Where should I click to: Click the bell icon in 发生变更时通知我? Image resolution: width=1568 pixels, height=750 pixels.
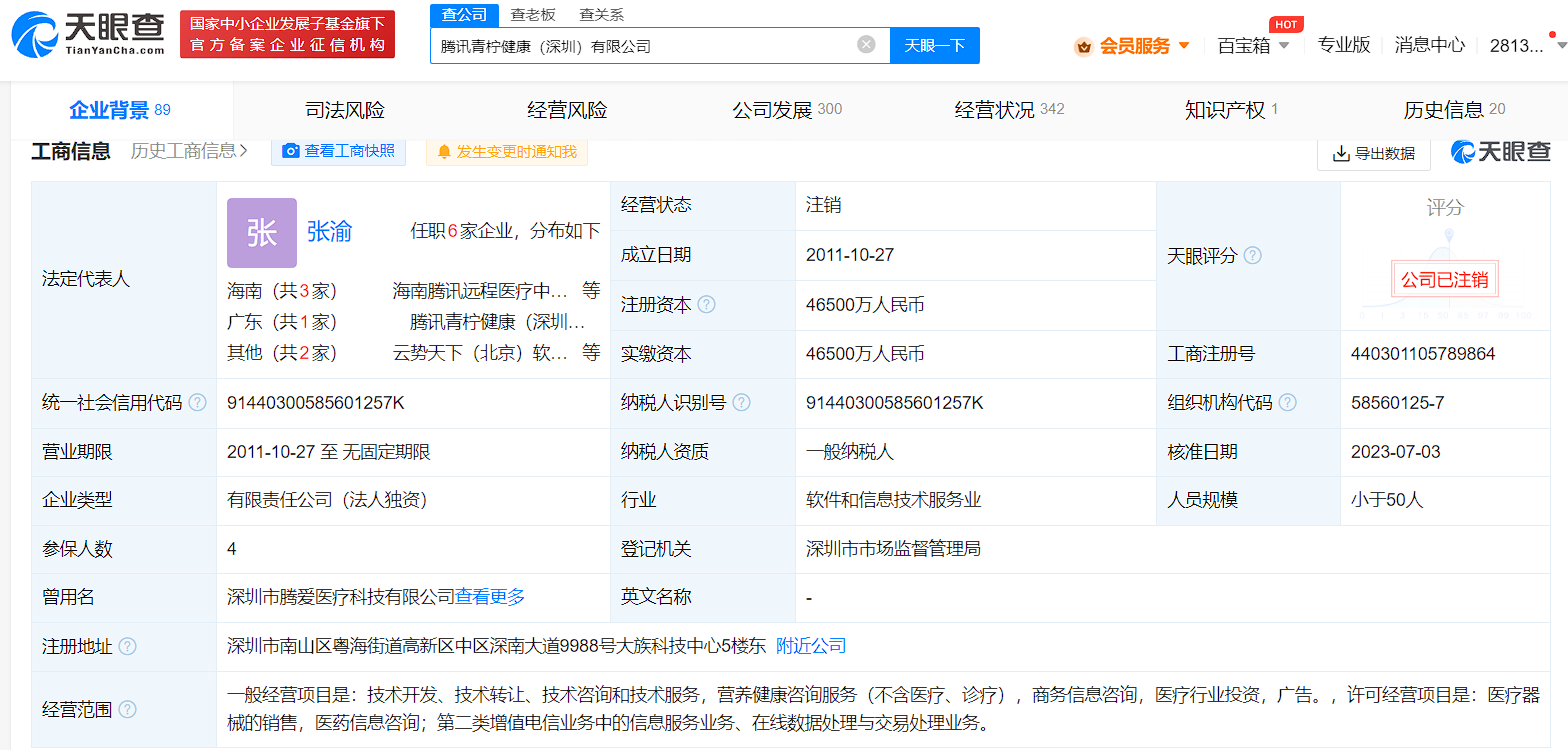(444, 151)
